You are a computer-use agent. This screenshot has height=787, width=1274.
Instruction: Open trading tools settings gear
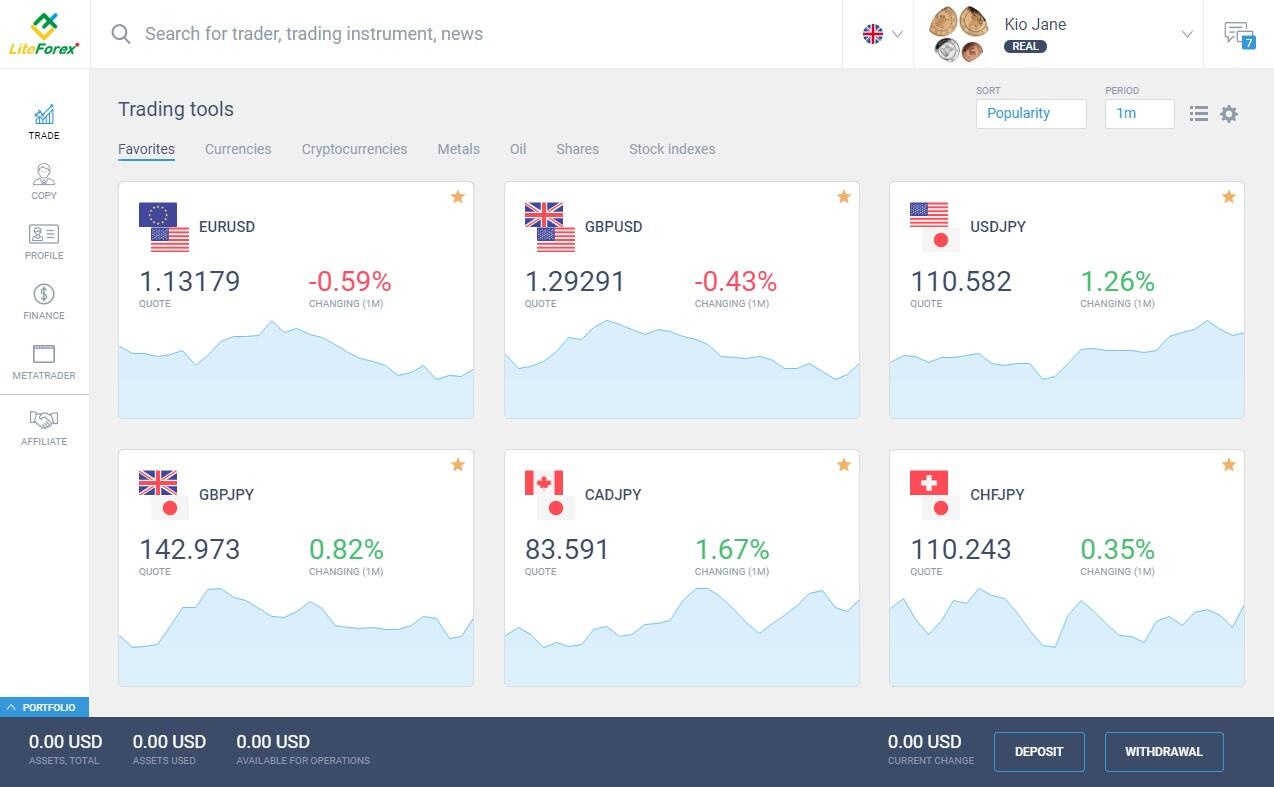tap(1229, 114)
